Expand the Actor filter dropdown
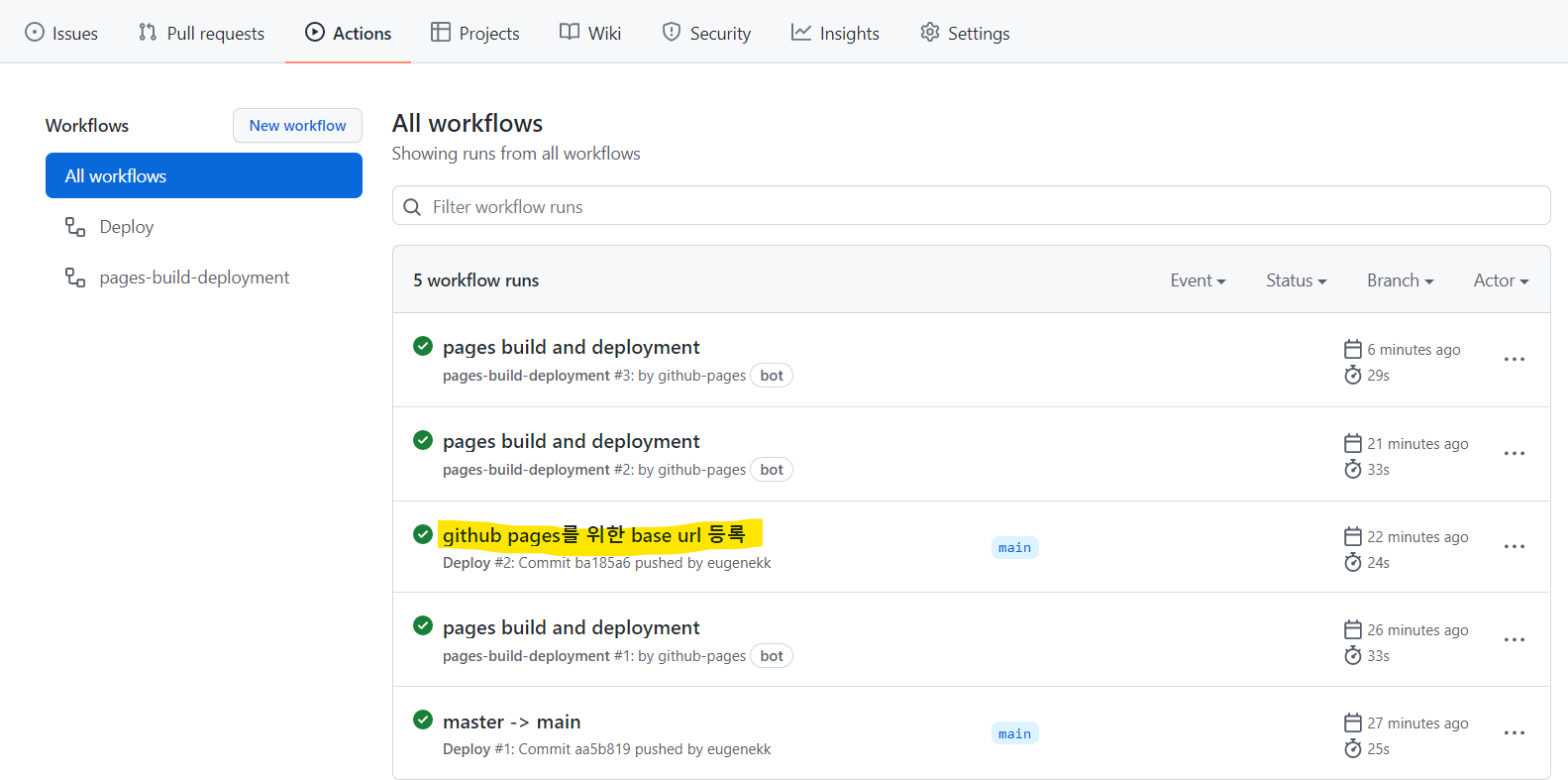The image size is (1568, 780). pyautogui.click(x=1501, y=280)
